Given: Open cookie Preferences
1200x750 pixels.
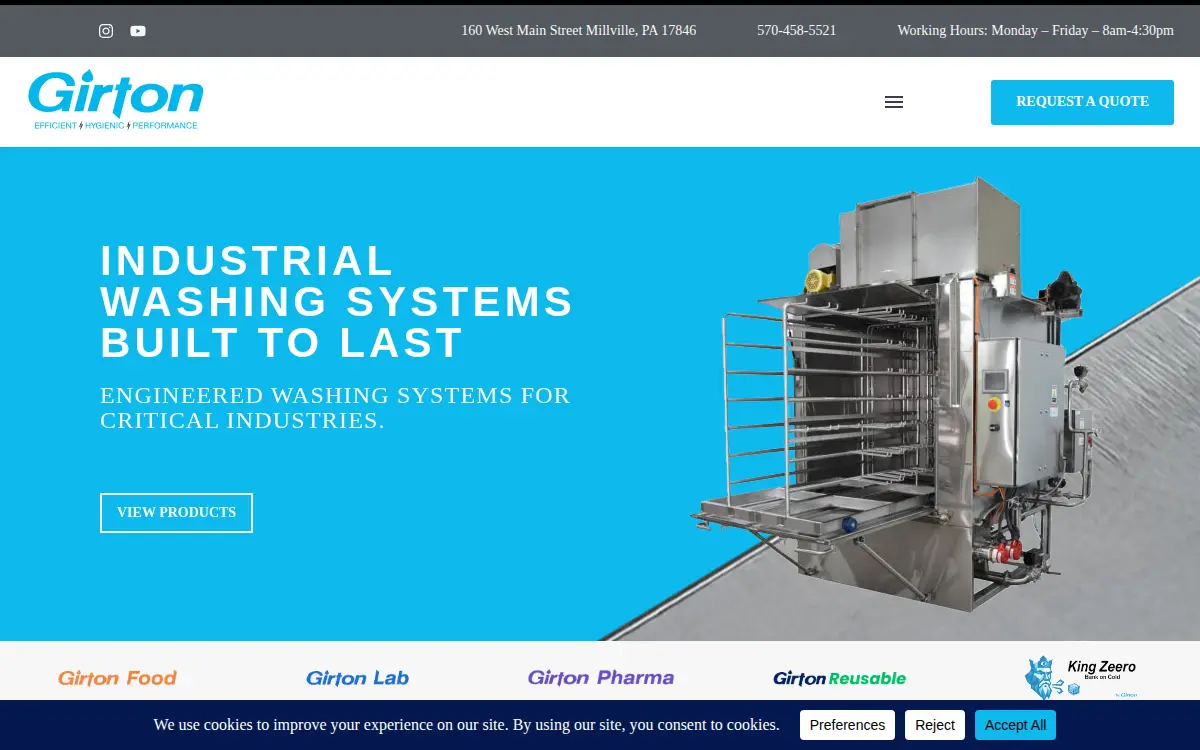Looking at the screenshot, I should click(x=847, y=725).
